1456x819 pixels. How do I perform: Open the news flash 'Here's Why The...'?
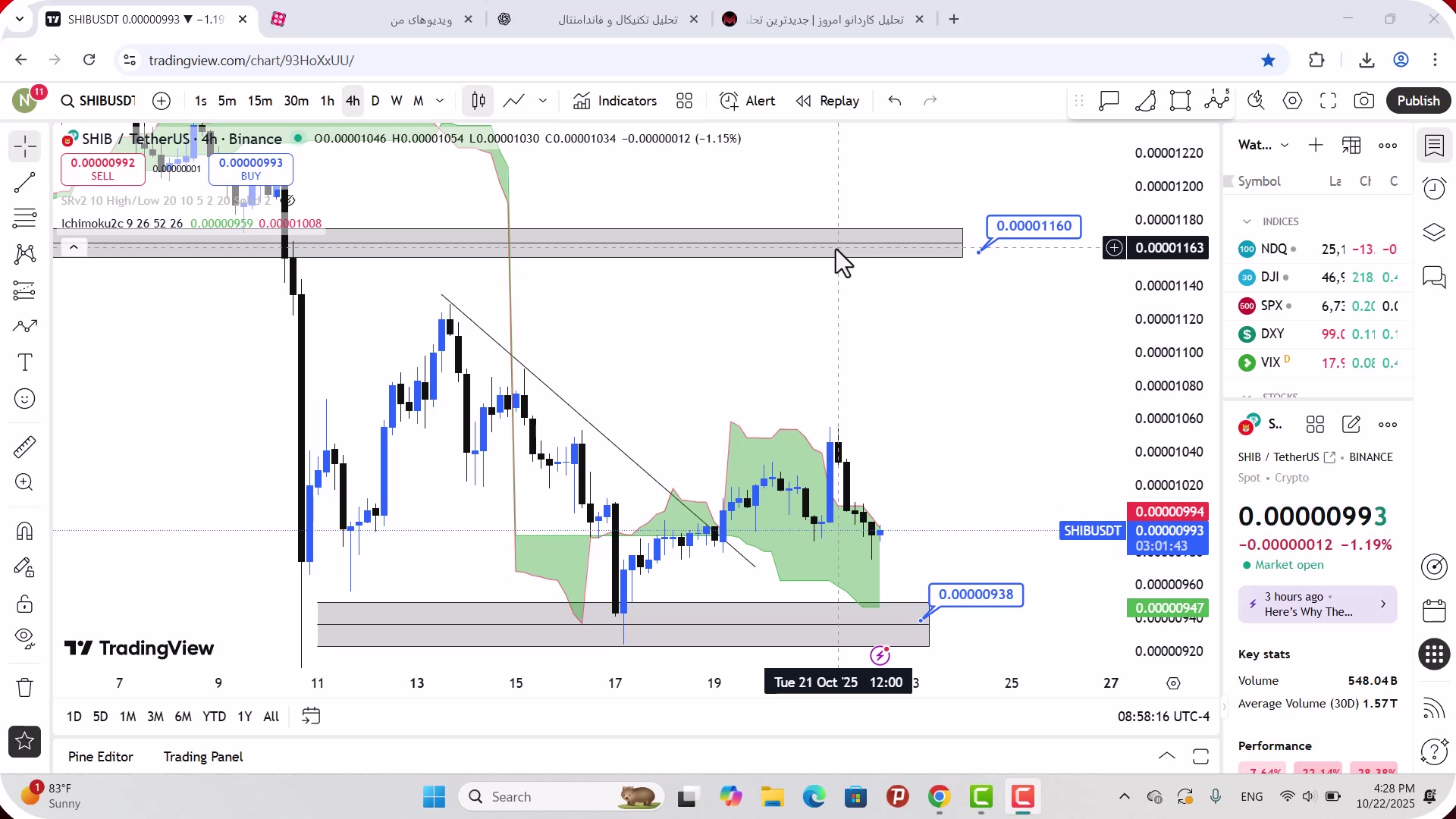pos(1318,604)
